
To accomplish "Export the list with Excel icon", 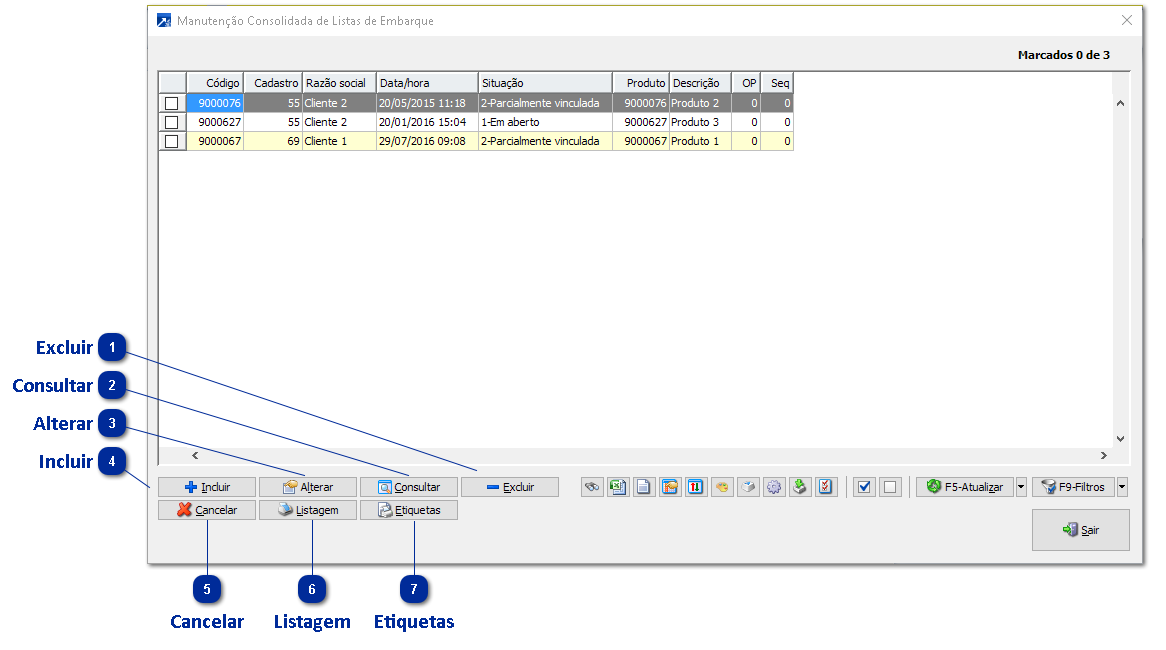I will tap(618, 487).
